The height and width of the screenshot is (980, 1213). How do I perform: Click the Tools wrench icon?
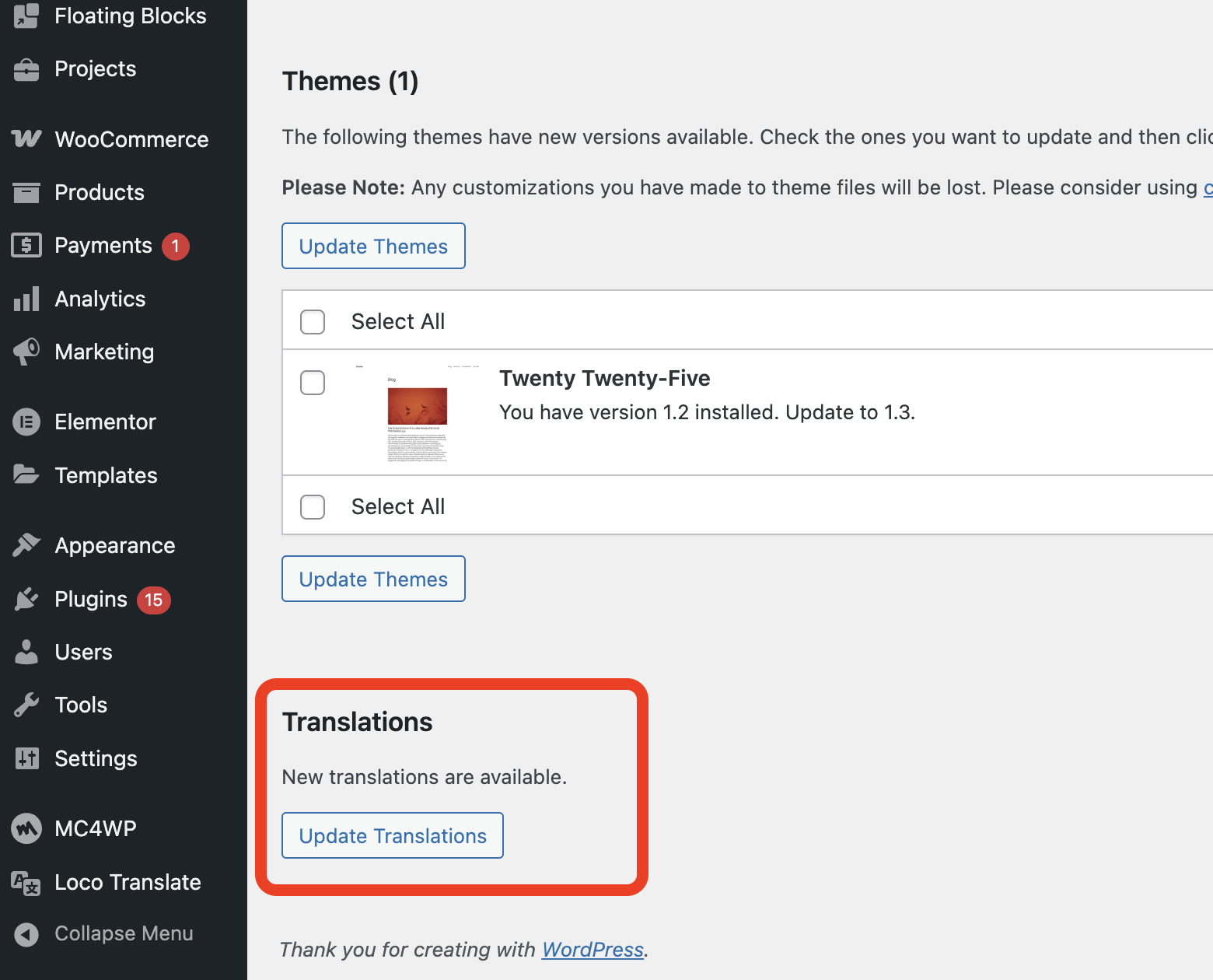click(26, 705)
